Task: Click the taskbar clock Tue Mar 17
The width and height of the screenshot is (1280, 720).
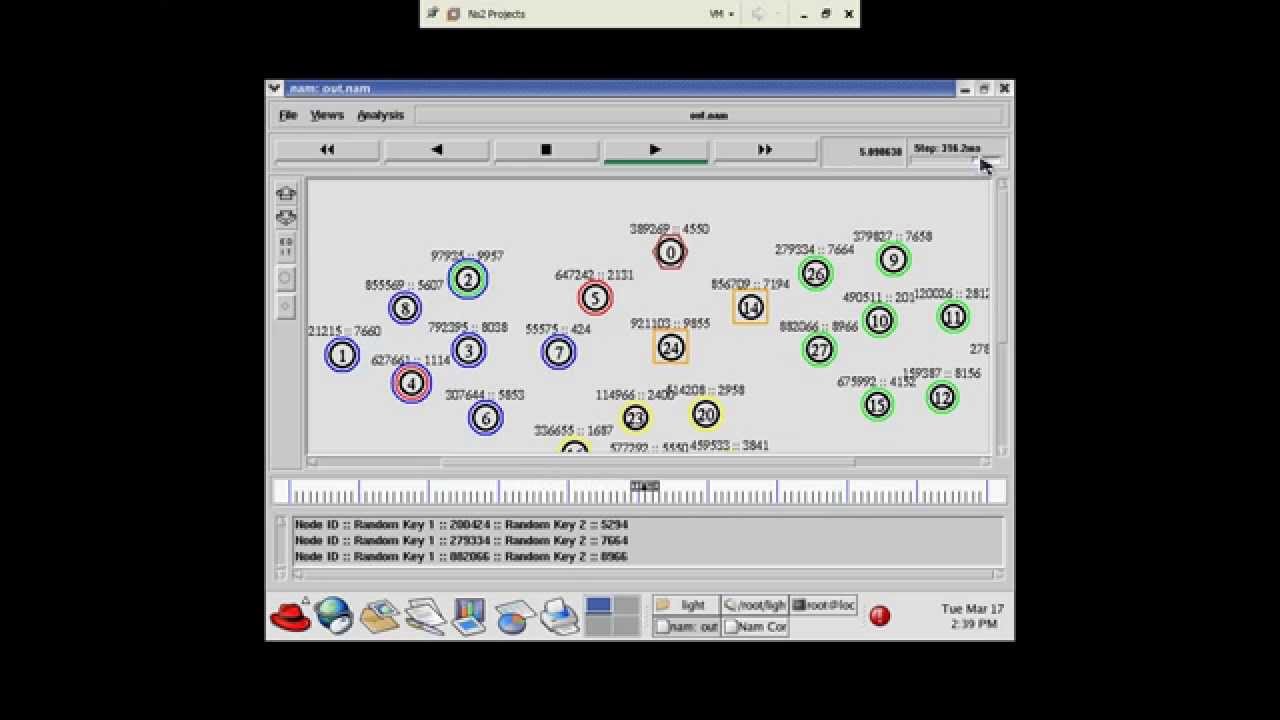Action: coord(972,616)
